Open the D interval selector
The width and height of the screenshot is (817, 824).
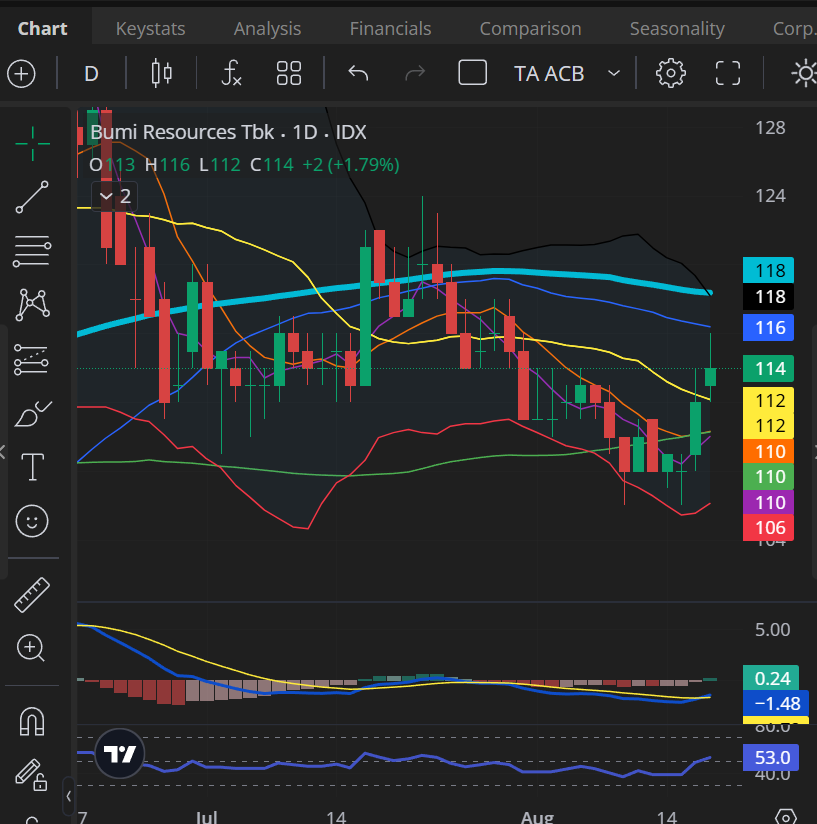pyautogui.click(x=91, y=74)
